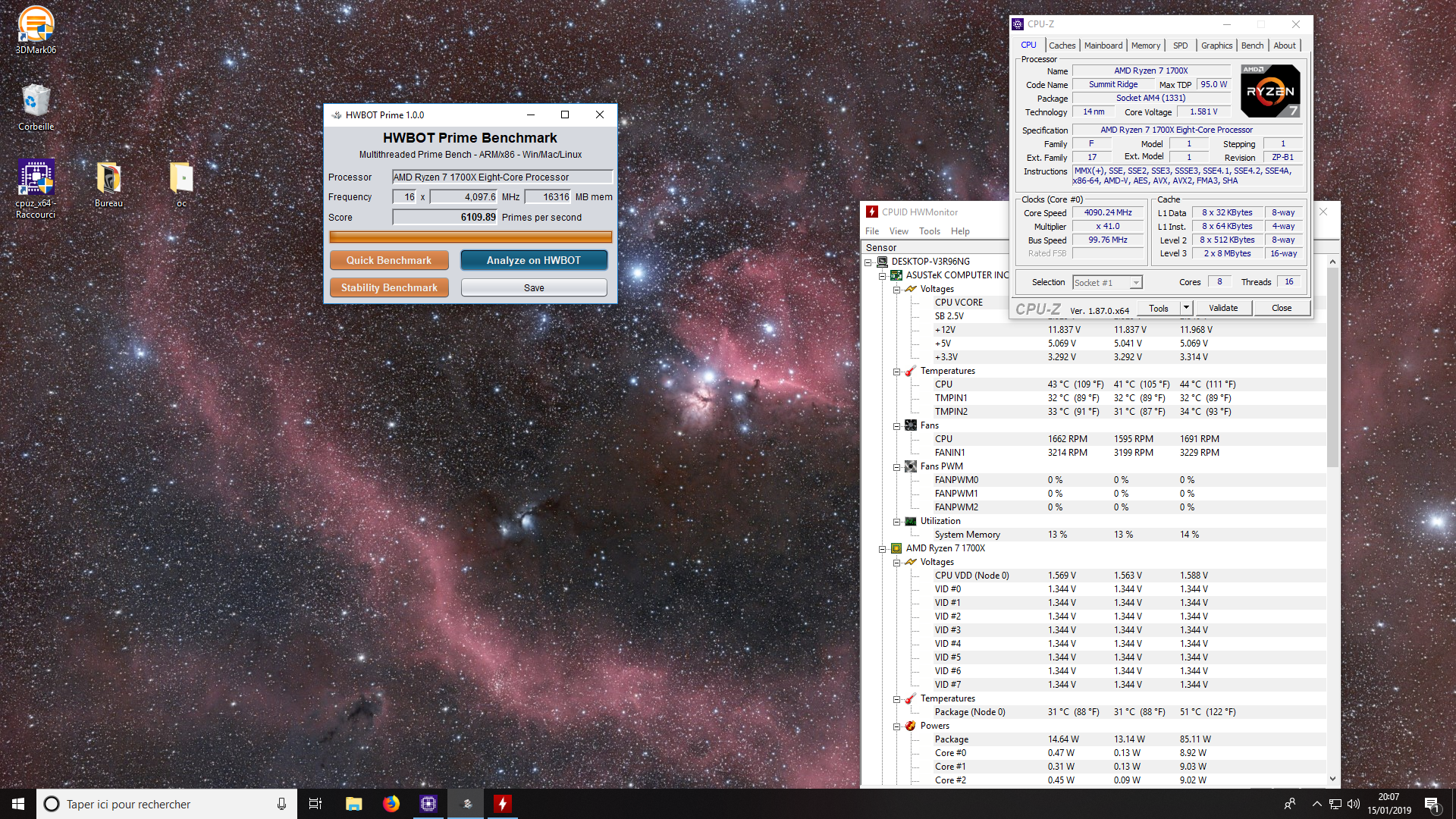Collapse the ASUSTeK COMPUTER INC node
This screenshot has height=819, width=1456.
pos(883,276)
